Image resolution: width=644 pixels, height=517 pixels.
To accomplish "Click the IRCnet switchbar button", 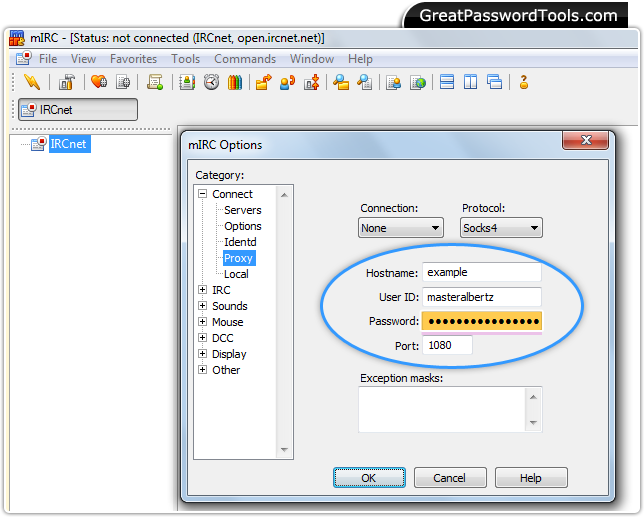I will tap(78, 109).
